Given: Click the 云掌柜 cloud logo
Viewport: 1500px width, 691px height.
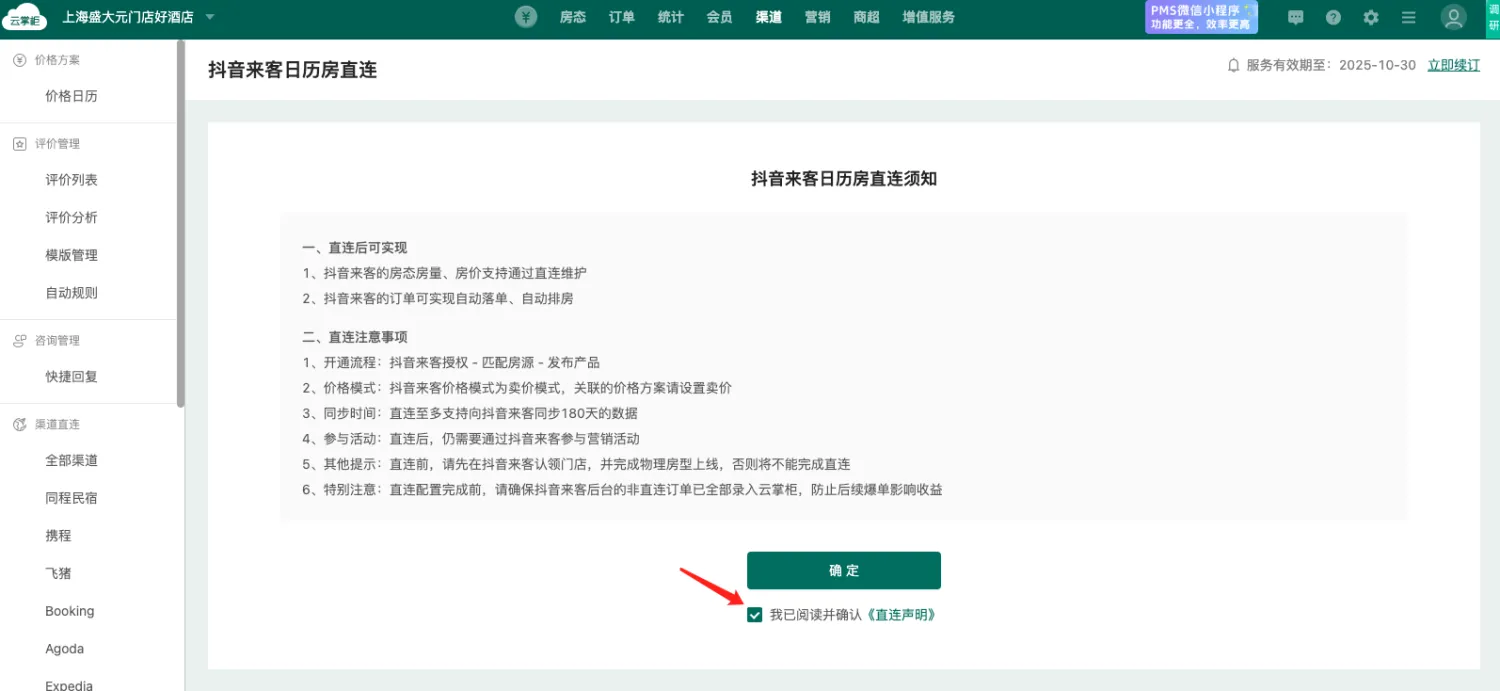Looking at the screenshot, I should pos(23,16).
